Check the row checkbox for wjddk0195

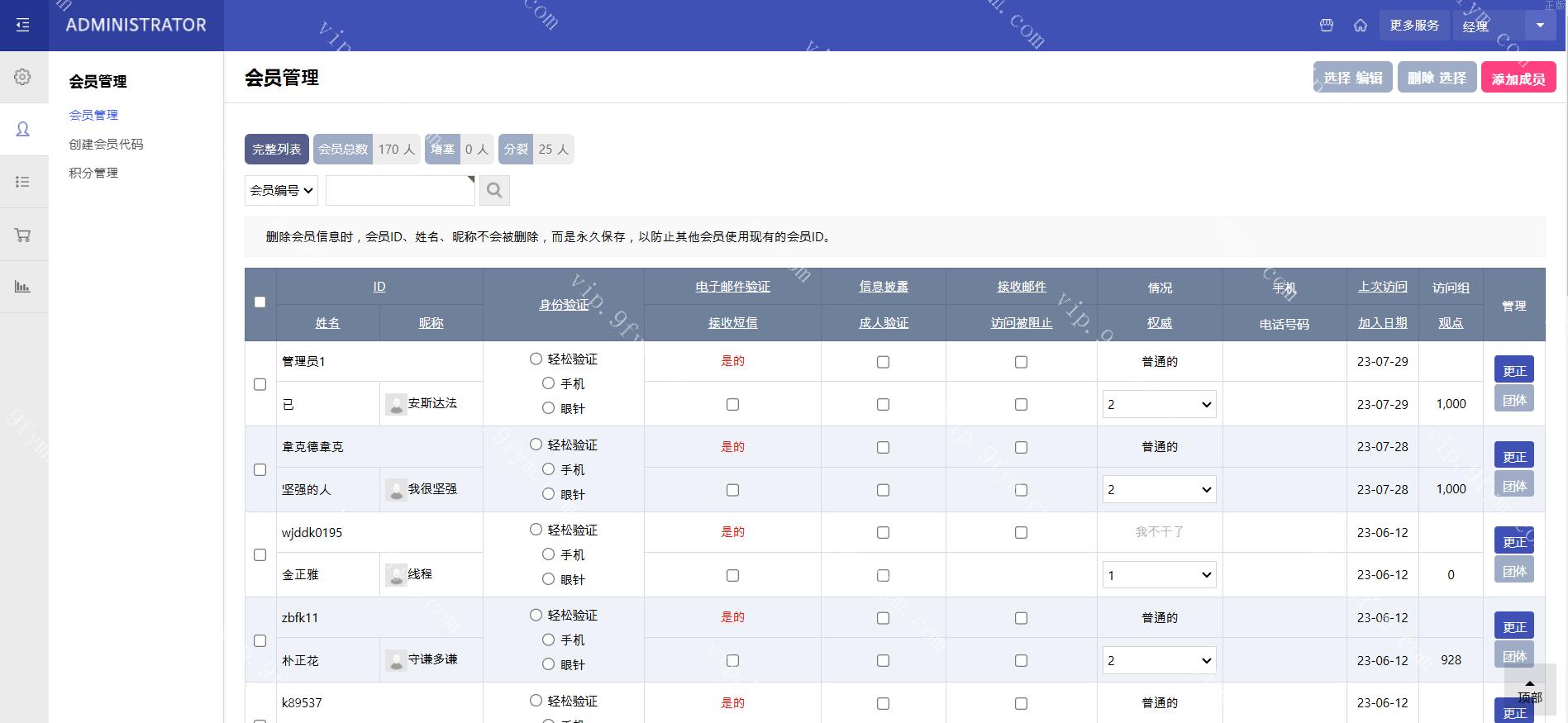click(260, 555)
